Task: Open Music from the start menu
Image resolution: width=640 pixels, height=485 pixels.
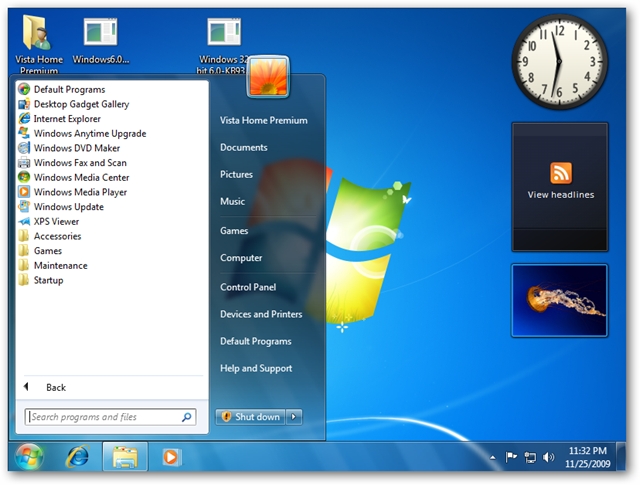Action: tap(232, 201)
